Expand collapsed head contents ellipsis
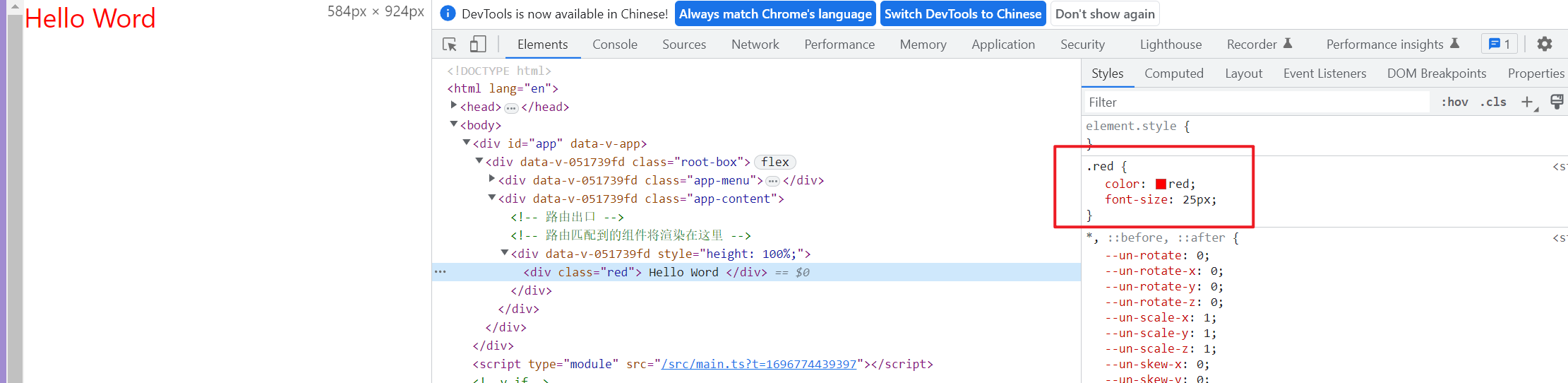This screenshot has width=1568, height=383. 511,107
